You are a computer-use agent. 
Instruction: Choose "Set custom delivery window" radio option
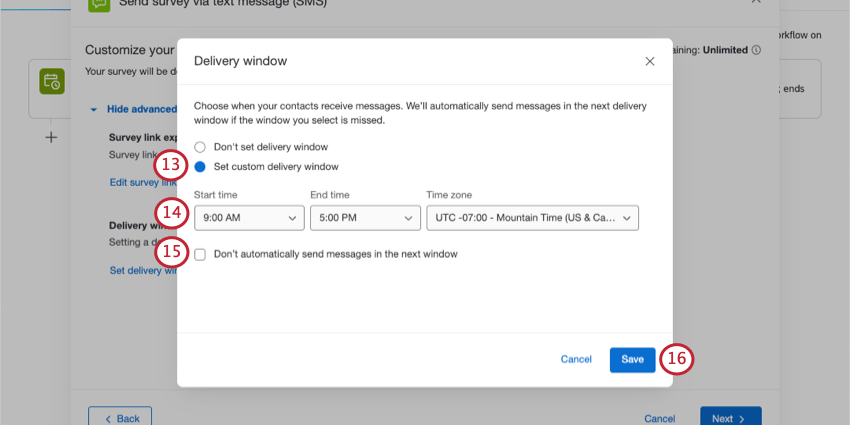coord(200,167)
